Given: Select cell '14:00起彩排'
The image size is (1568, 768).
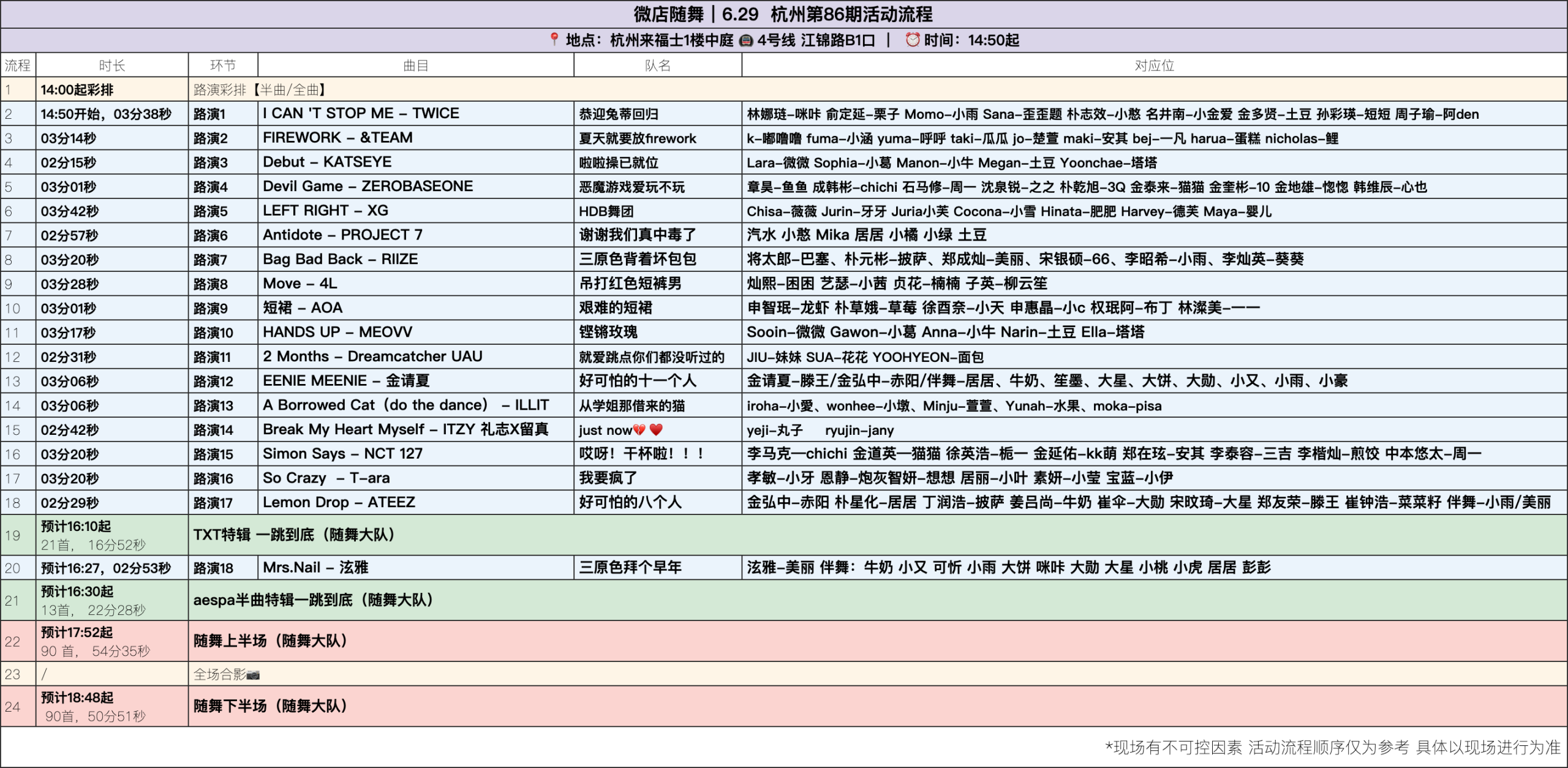Looking at the screenshot, I should click(112, 89).
